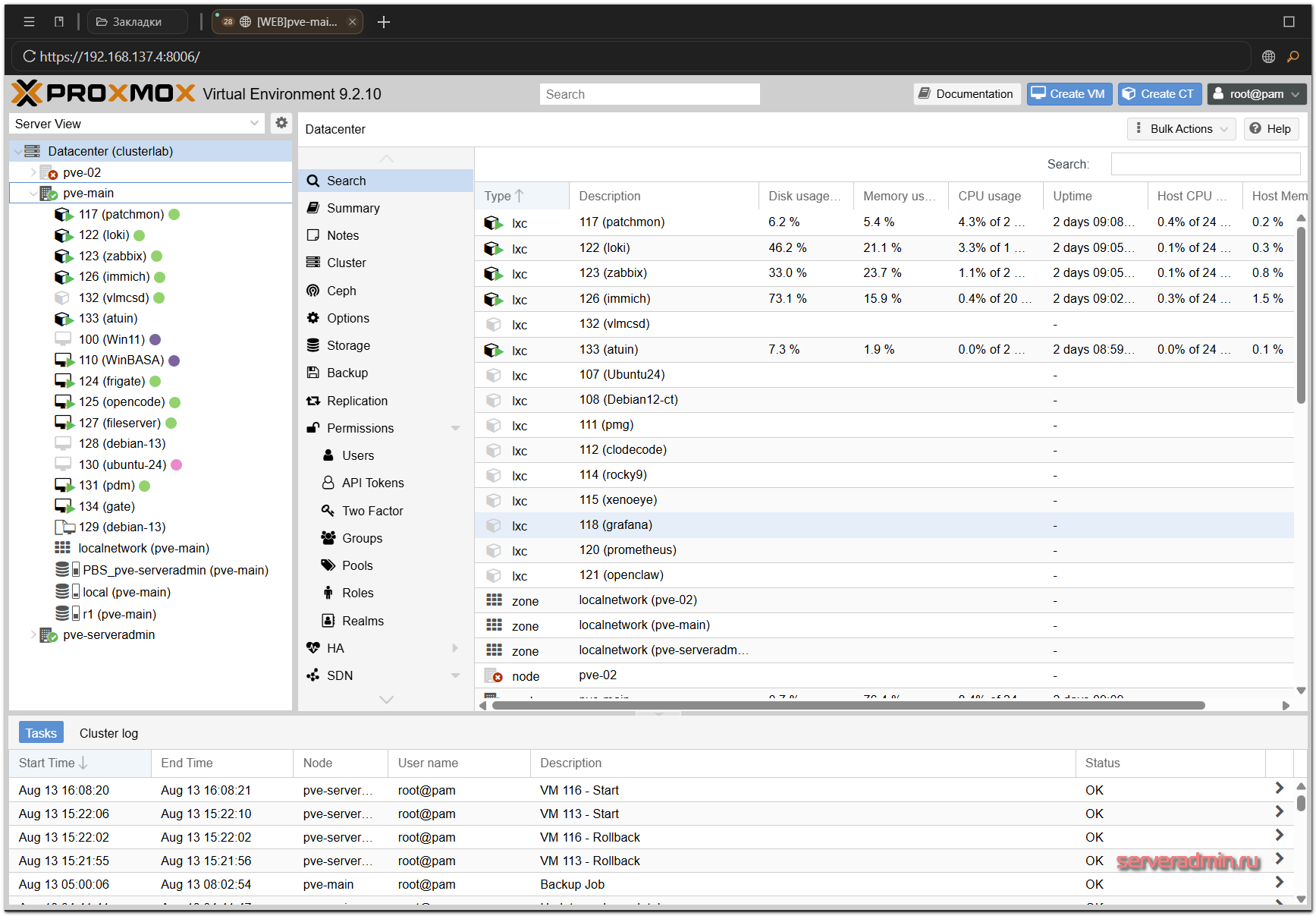
Task: Click the purple tag dot on 100 (Win11)
Action: point(155,339)
